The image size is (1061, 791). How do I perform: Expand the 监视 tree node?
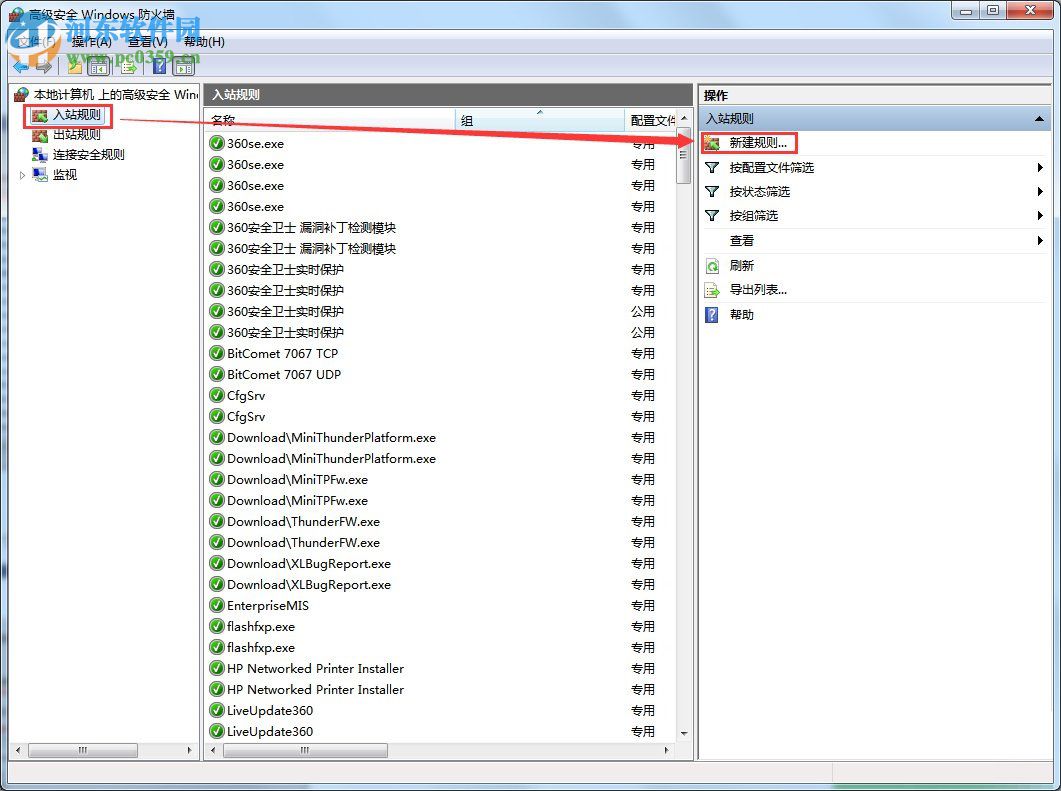pos(22,174)
